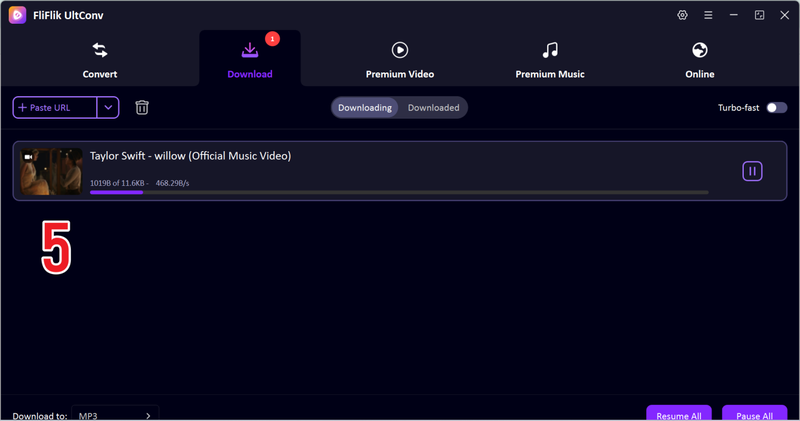
Task: Open the Convert tab
Action: [100, 59]
